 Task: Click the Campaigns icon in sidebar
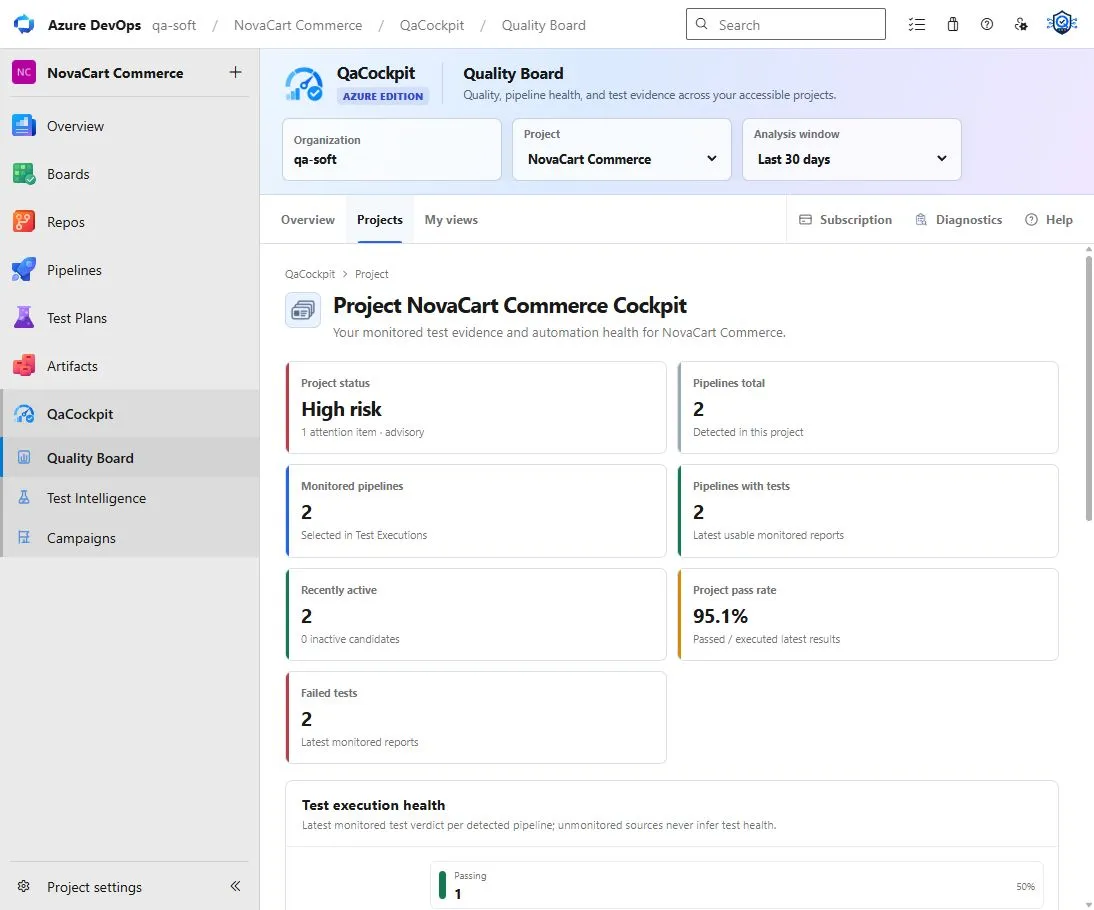(24, 537)
